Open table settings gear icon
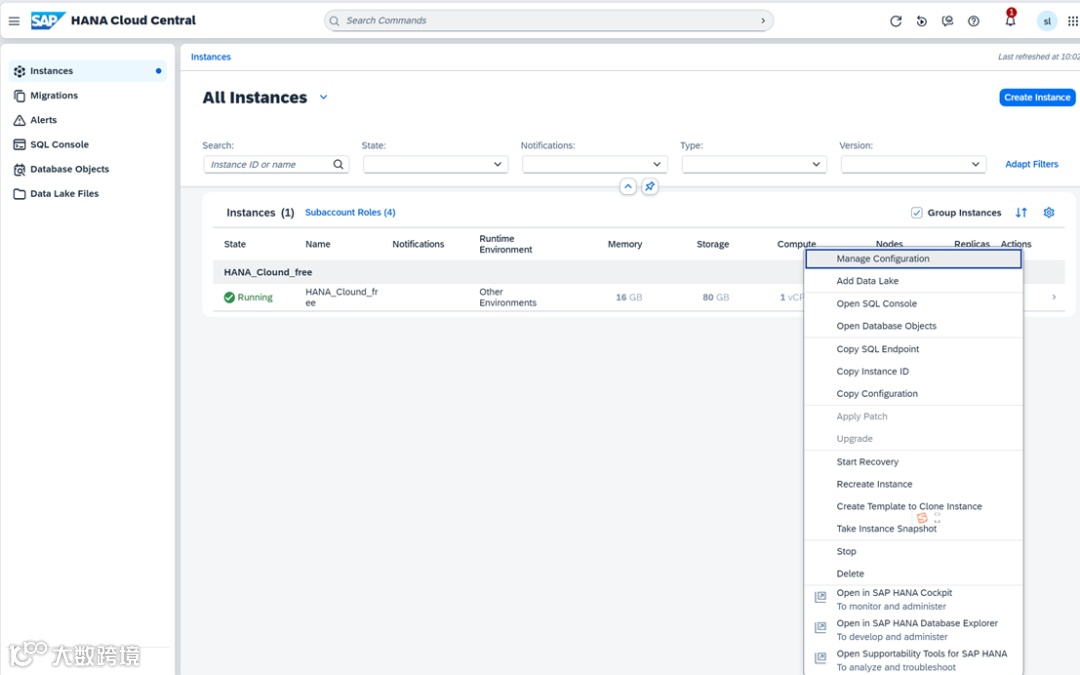The image size is (1080, 675). click(x=1048, y=212)
